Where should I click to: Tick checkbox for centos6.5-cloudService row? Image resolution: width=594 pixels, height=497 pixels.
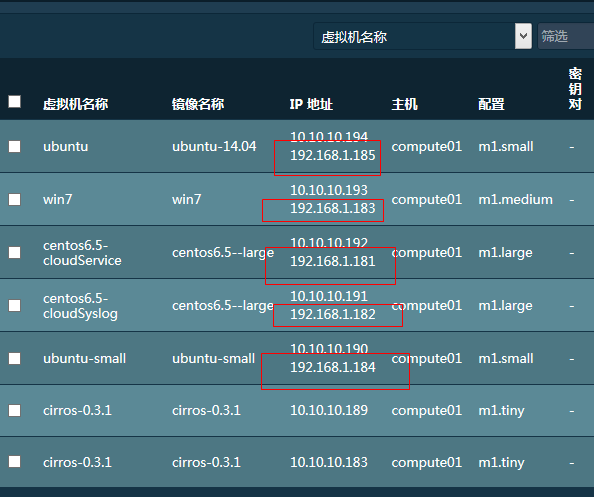pyautogui.click(x=15, y=253)
